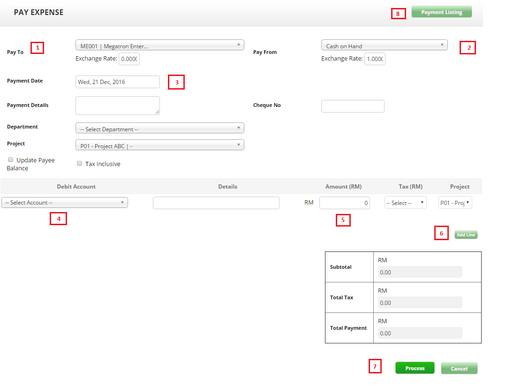Click the line item Details field
This screenshot has width=506, height=387.
pos(216,203)
